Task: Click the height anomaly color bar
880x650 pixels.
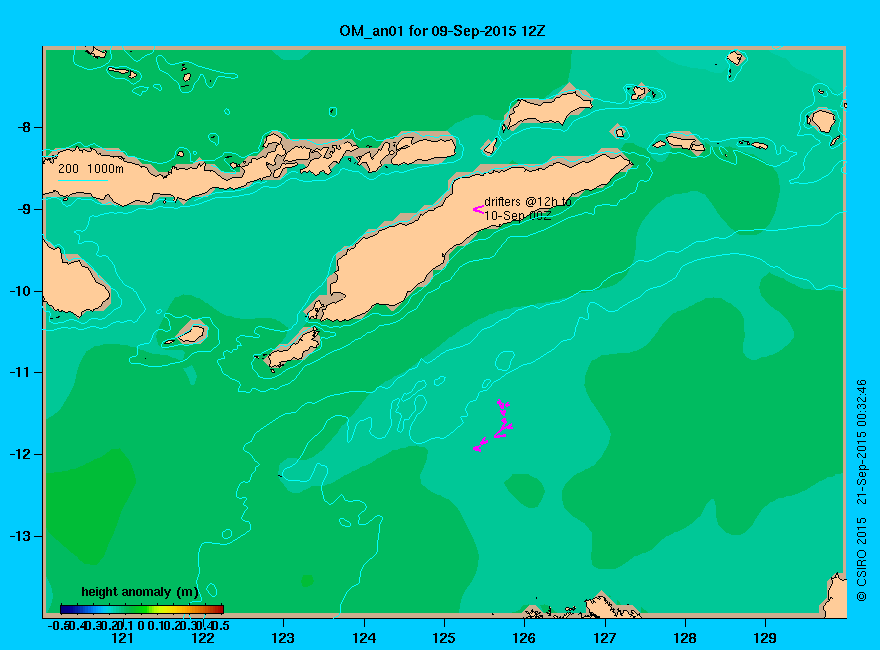Action: pos(142,609)
